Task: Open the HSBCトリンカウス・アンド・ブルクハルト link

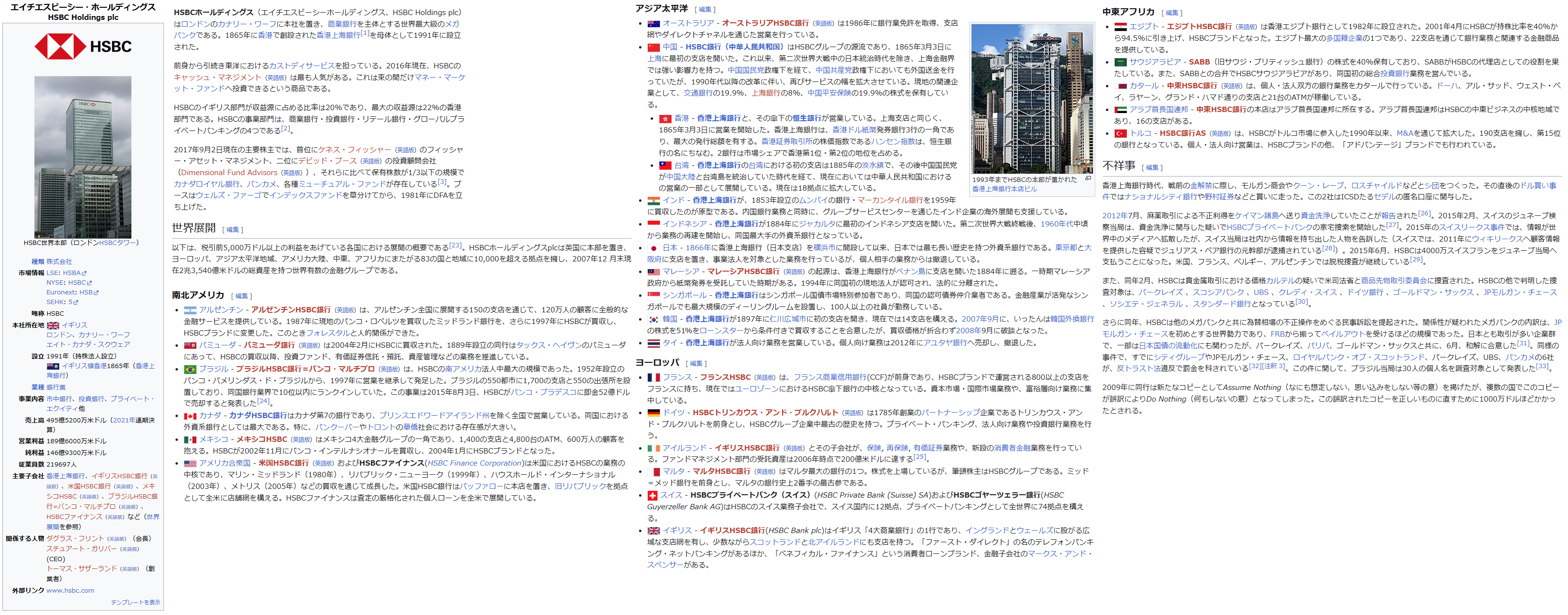Action: pyautogui.click(x=765, y=413)
